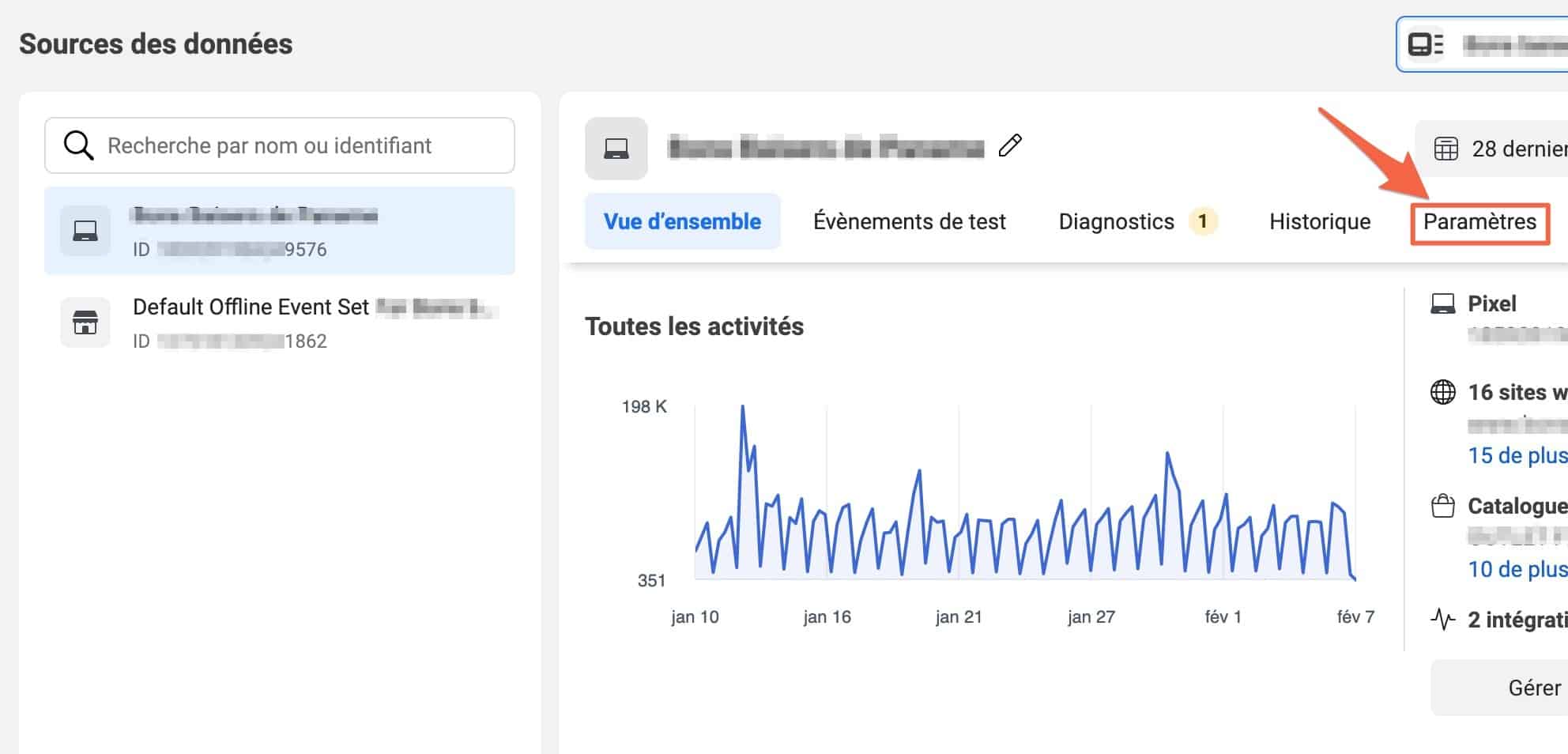Viewport: 1568px width, 754px height.
Task: Switch to the Évènements de test tab
Action: point(910,221)
